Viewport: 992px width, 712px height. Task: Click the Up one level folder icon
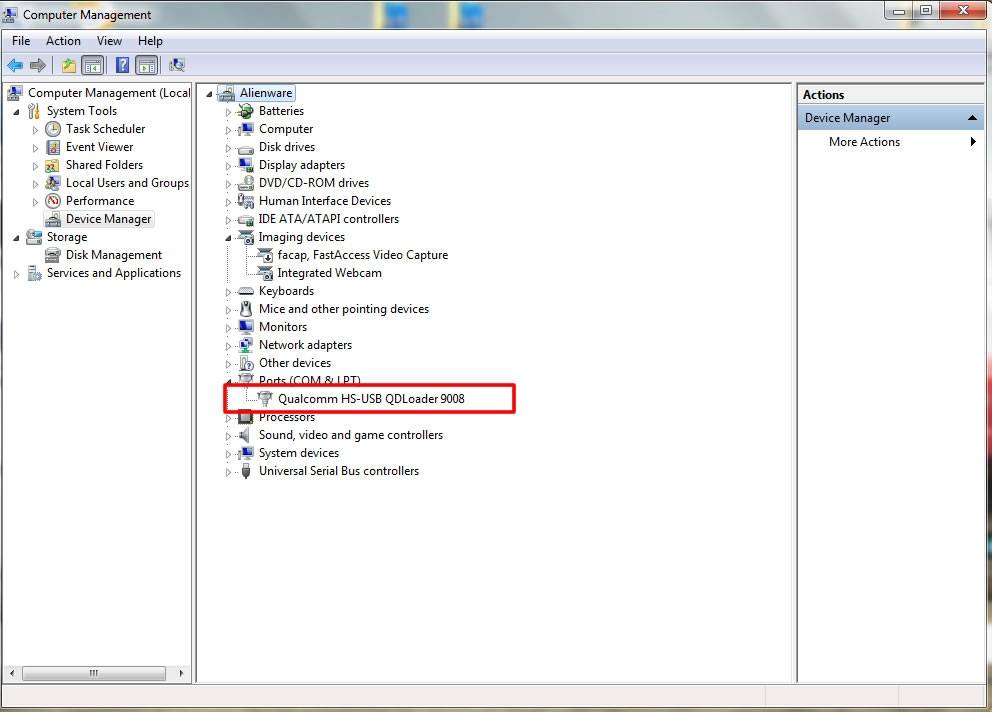(x=68, y=66)
